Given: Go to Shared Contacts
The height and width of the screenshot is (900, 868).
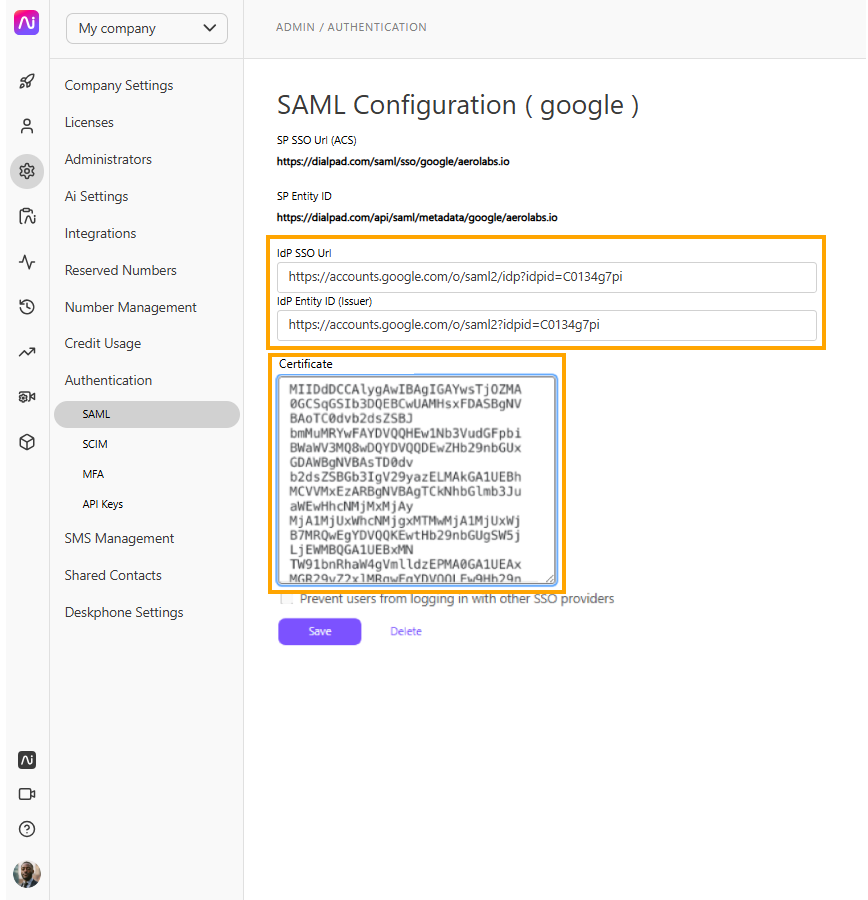Looking at the screenshot, I should pyautogui.click(x=113, y=575).
